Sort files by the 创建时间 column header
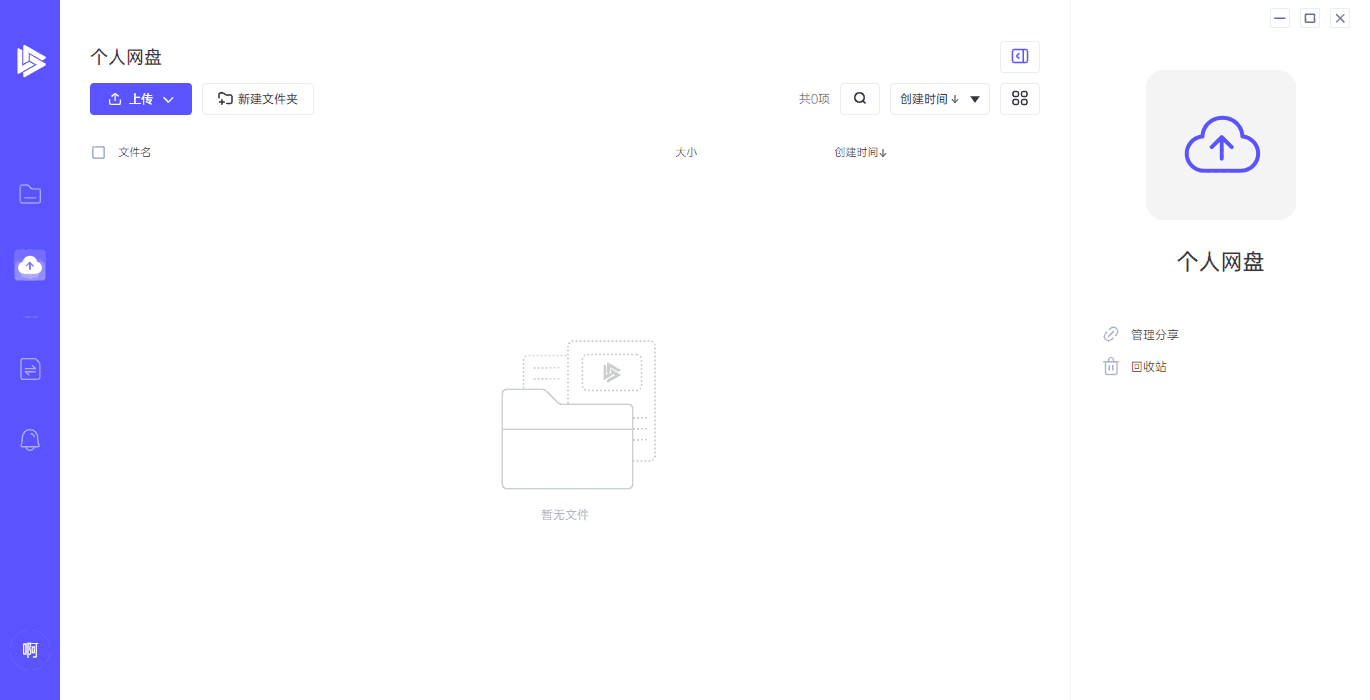The image size is (1370, 700). [x=859, y=151]
